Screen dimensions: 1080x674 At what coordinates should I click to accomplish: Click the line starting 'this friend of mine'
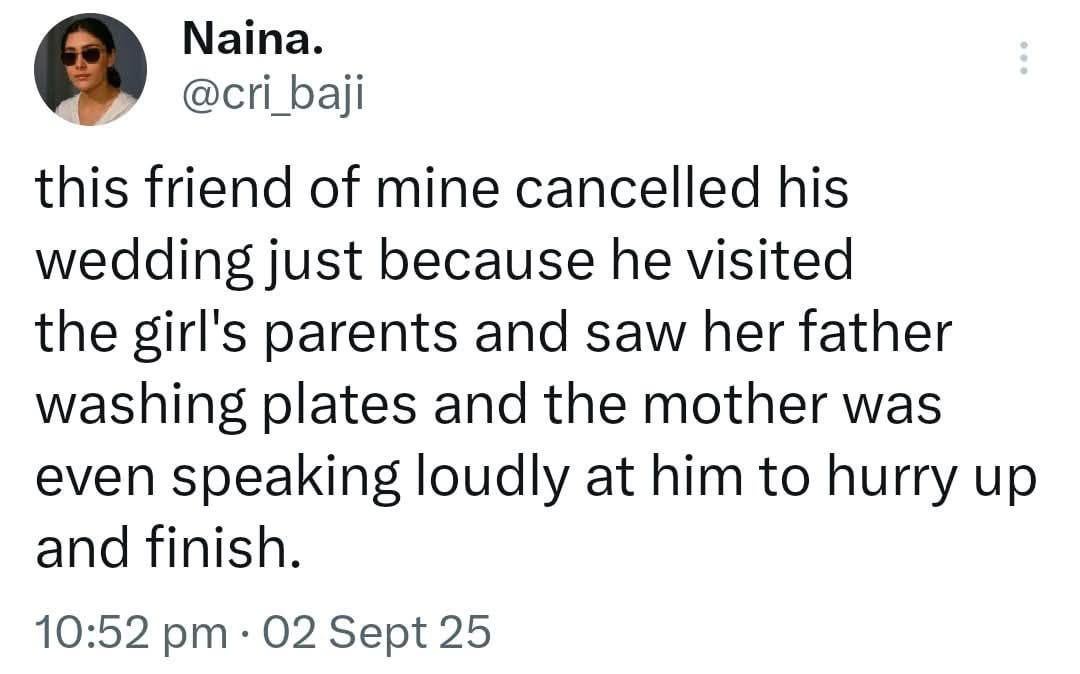[441, 190]
